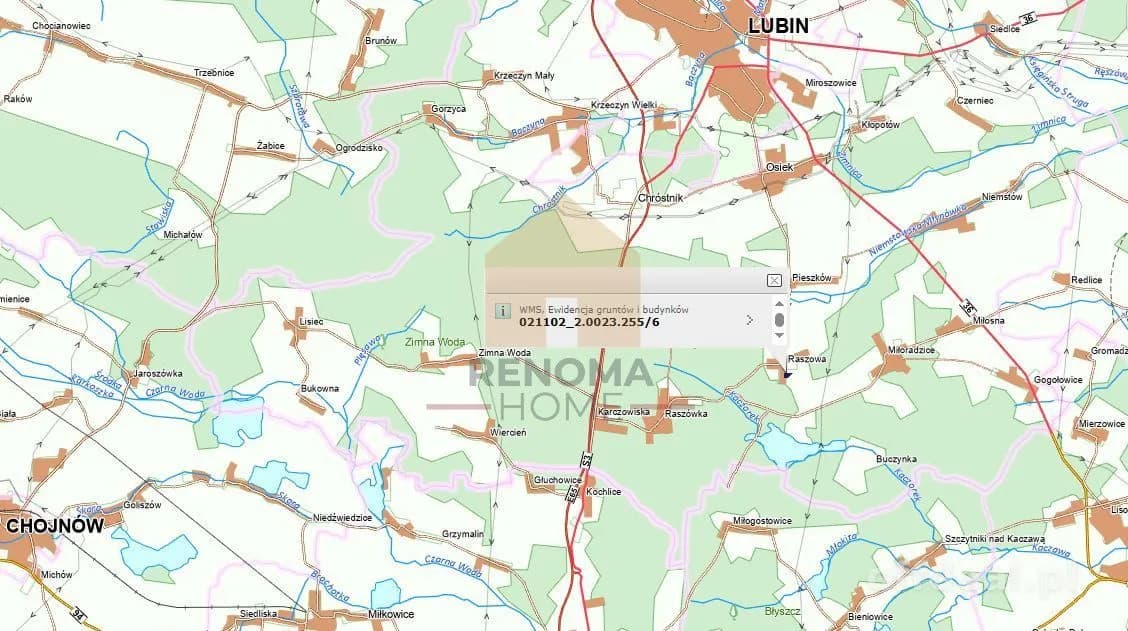Screen dimensions: 1128x631
Task: Select parcel number 021102_2.0023.255/6
Action: point(589,322)
